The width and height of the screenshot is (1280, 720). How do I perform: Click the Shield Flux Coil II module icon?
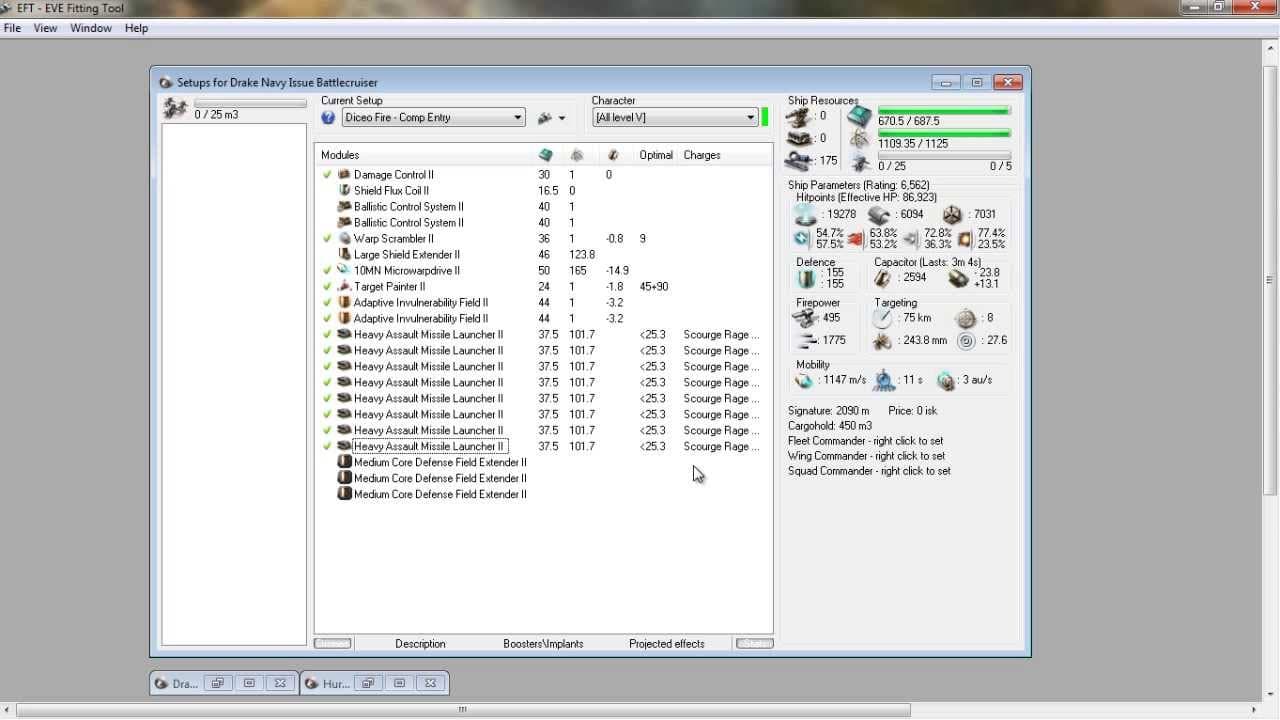(344, 190)
